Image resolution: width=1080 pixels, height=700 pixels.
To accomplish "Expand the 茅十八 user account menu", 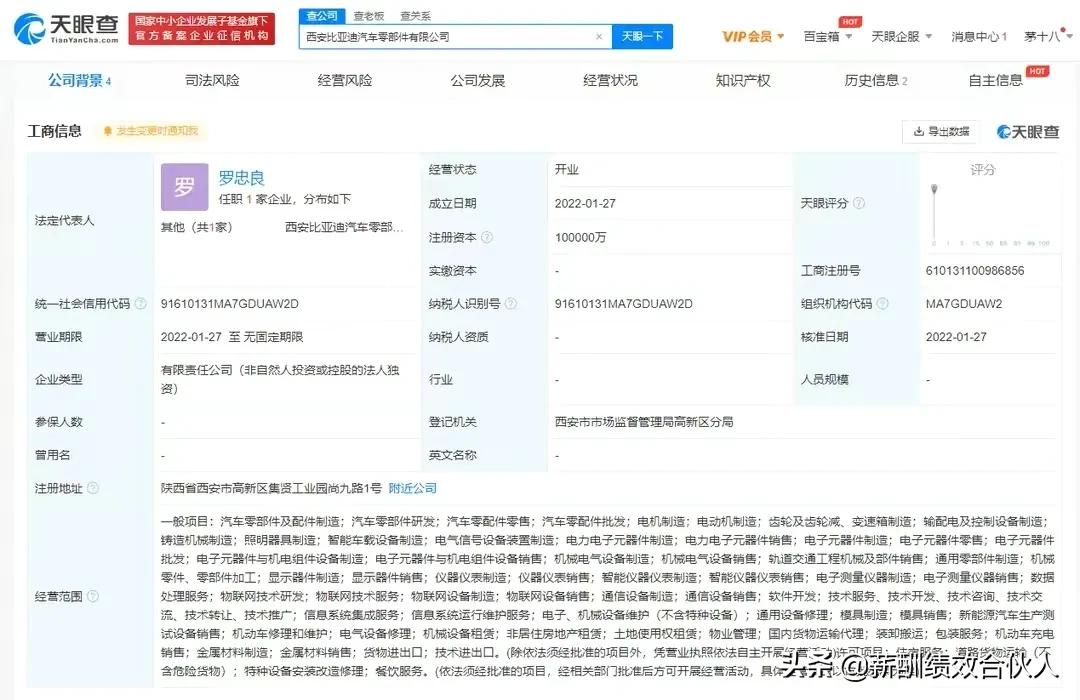I will pyautogui.click(x=1048, y=37).
